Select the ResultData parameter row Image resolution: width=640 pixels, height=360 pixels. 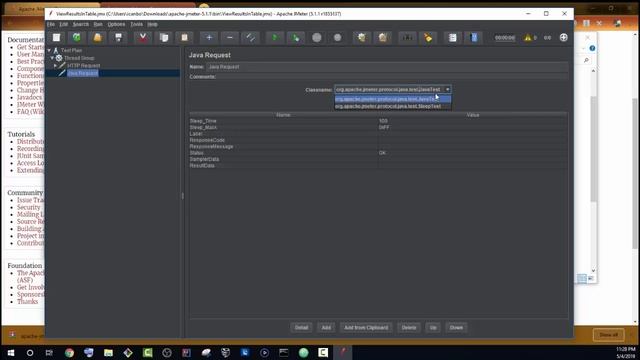[x=379, y=166]
